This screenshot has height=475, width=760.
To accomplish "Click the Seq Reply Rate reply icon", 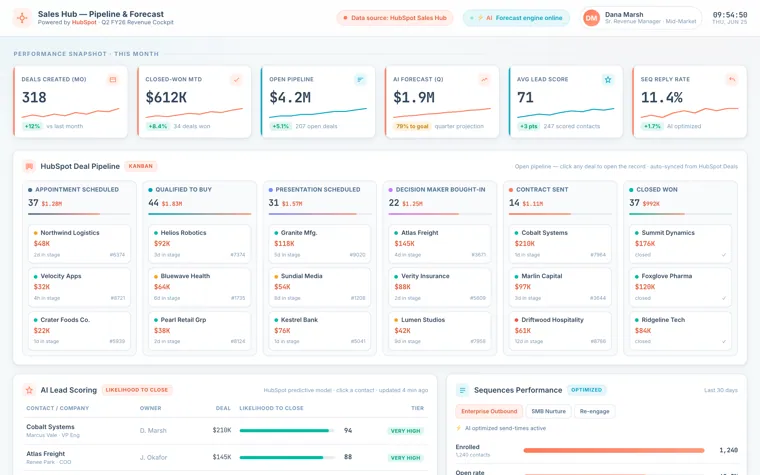I will [x=732, y=79].
